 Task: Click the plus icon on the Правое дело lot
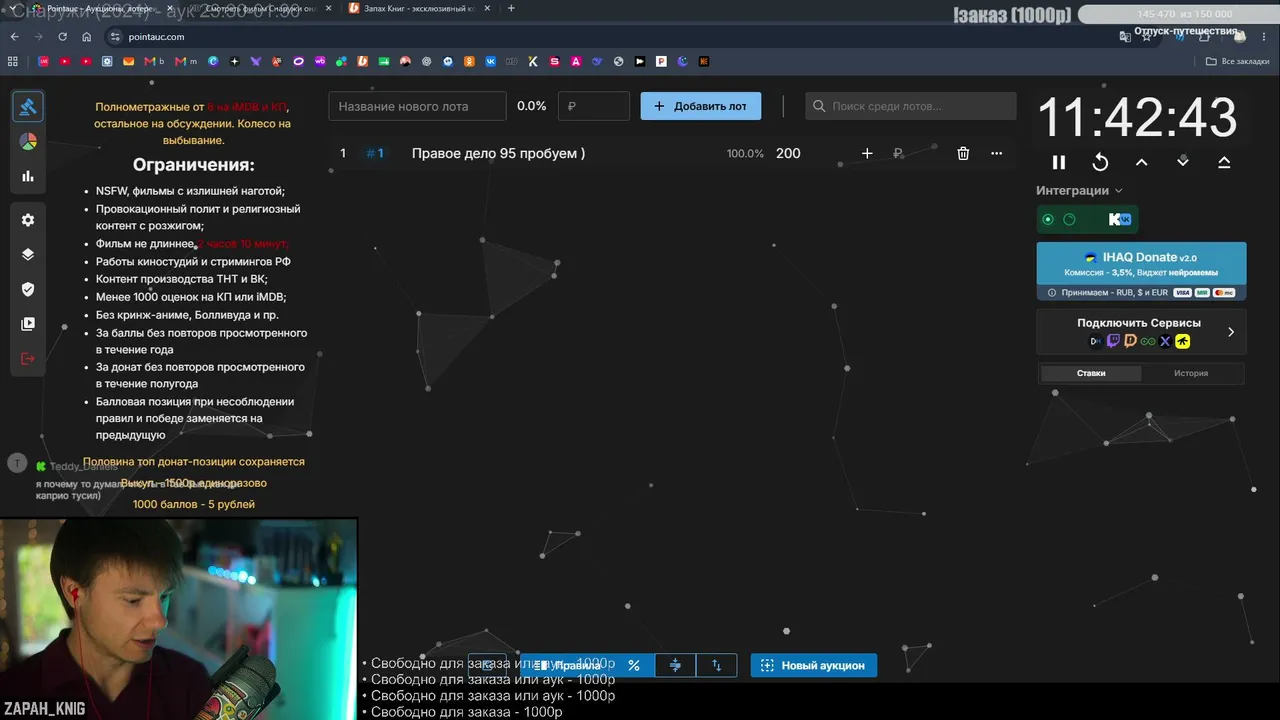point(867,153)
